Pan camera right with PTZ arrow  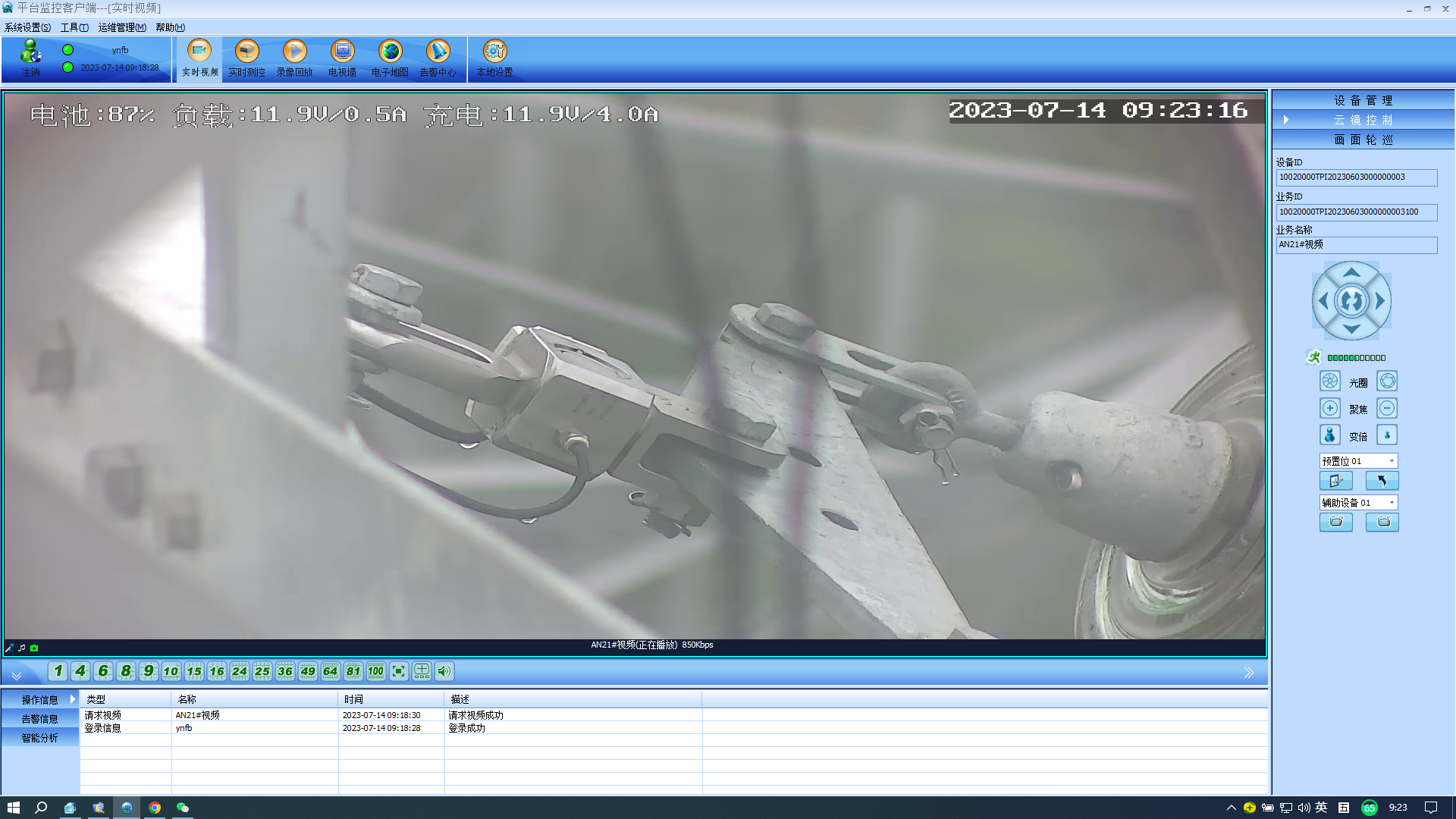1381,301
